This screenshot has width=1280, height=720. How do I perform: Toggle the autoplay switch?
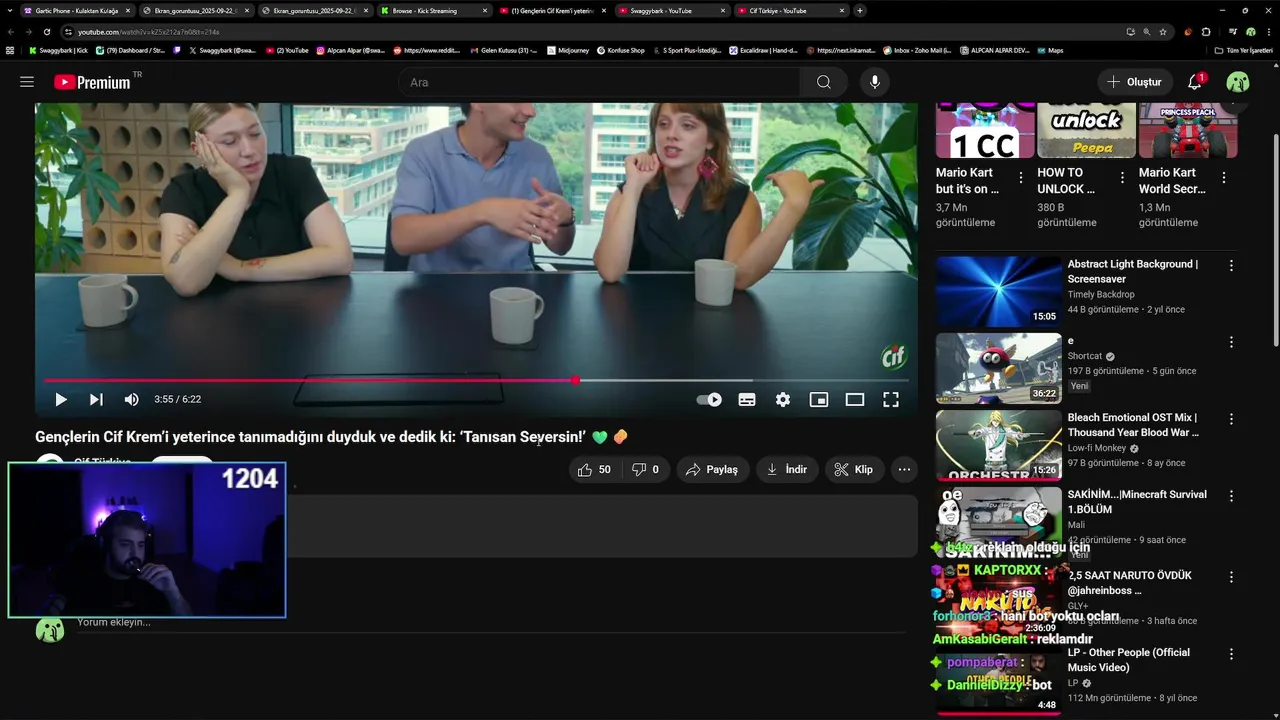click(x=709, y=399)
